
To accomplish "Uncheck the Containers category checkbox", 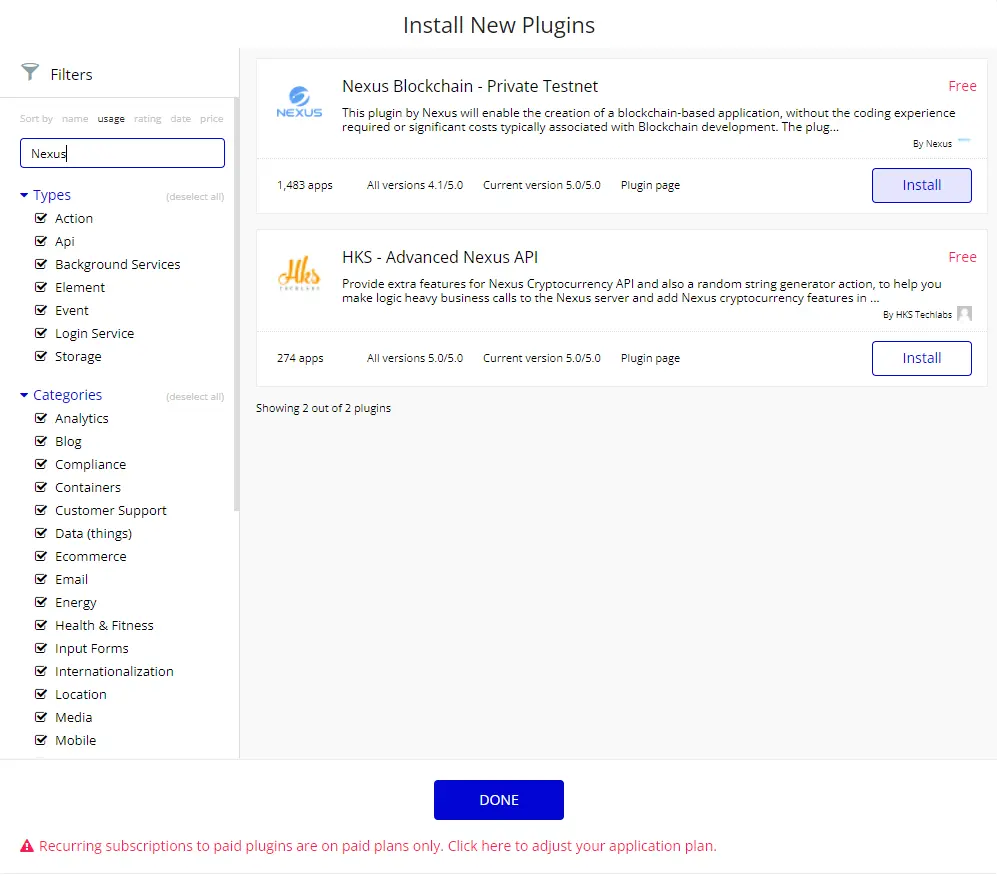I will (x=41, y=487).
